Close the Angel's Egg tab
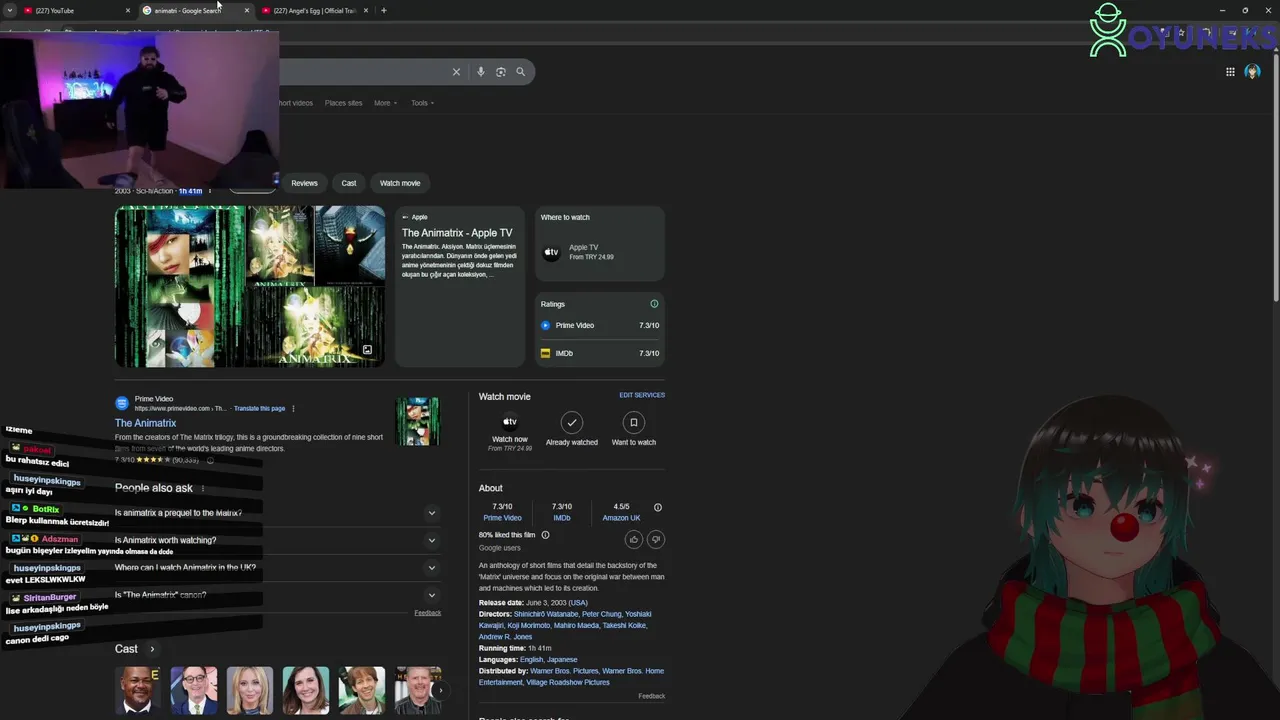Image resolution: width=1280 pixels, height=720 pixels. (x=366, y=10)
